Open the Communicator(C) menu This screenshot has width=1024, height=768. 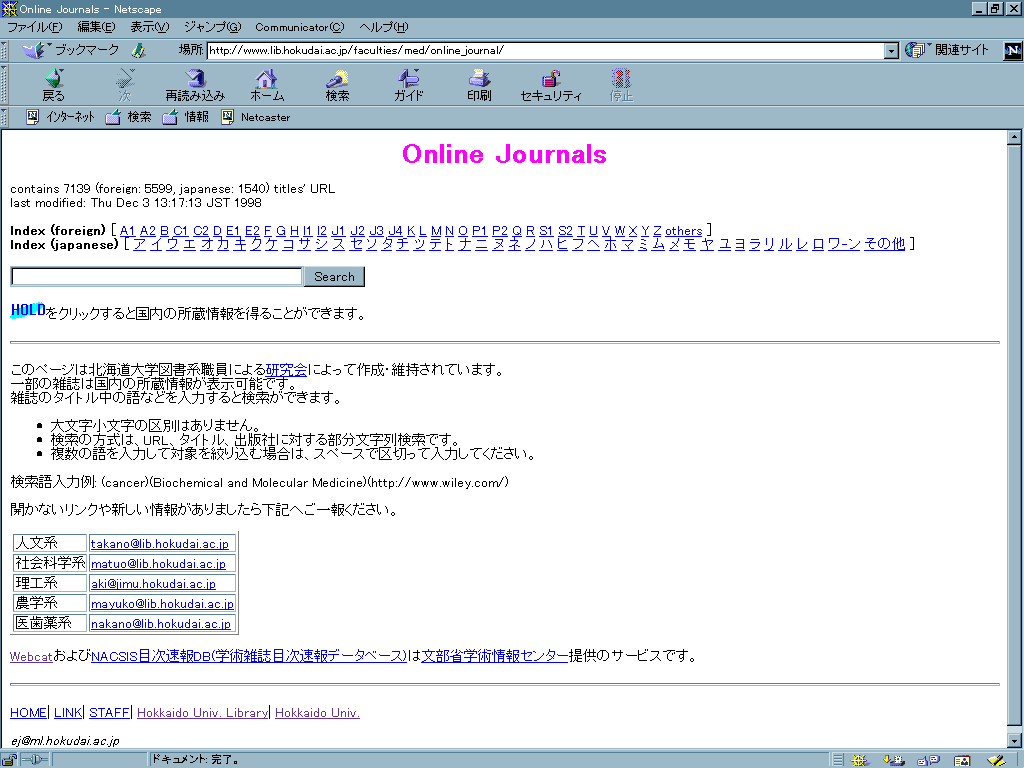pyautogui.click(x=299, y=27)
